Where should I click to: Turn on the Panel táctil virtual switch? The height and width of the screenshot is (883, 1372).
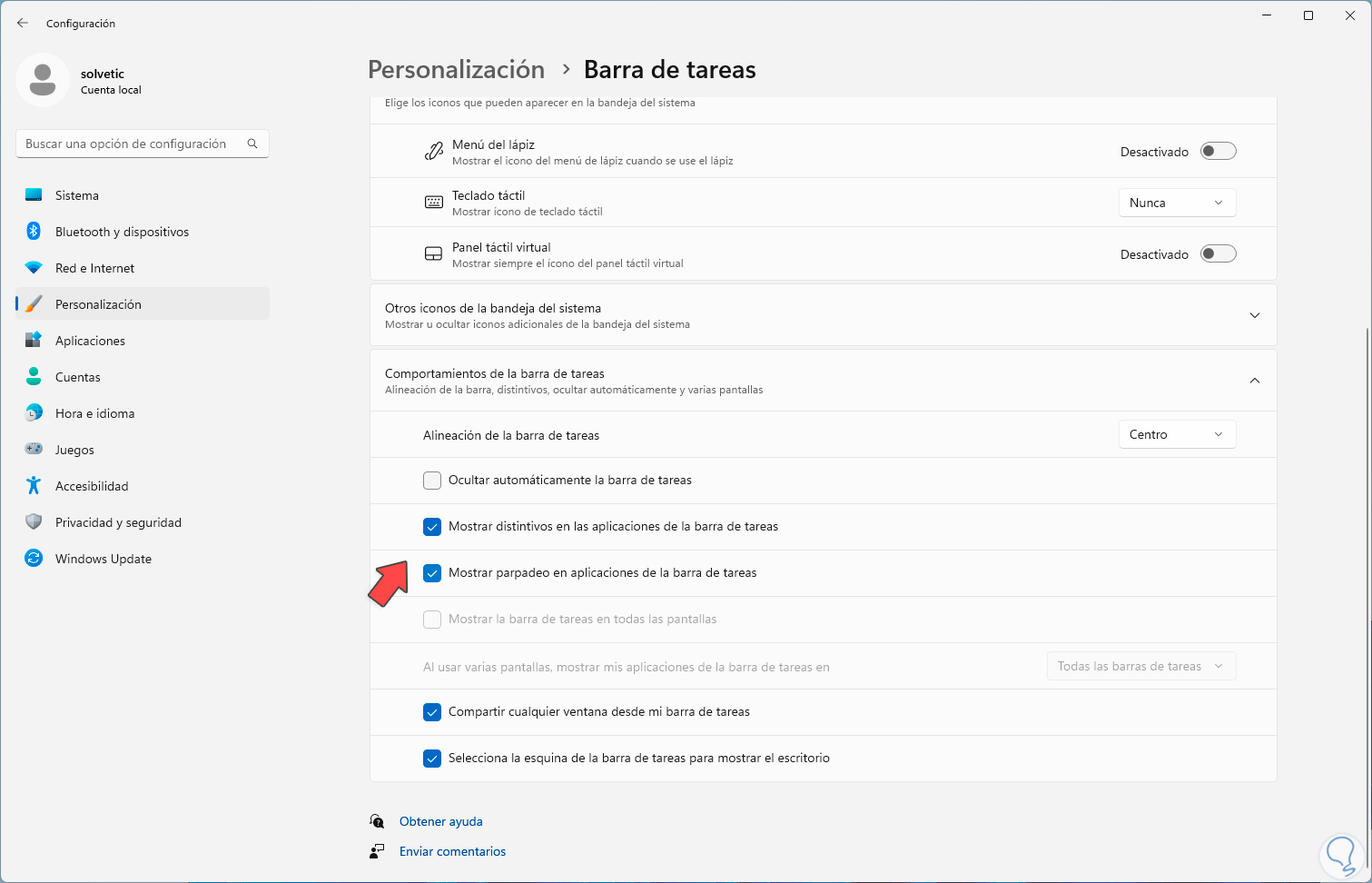tap(1218, 254)
